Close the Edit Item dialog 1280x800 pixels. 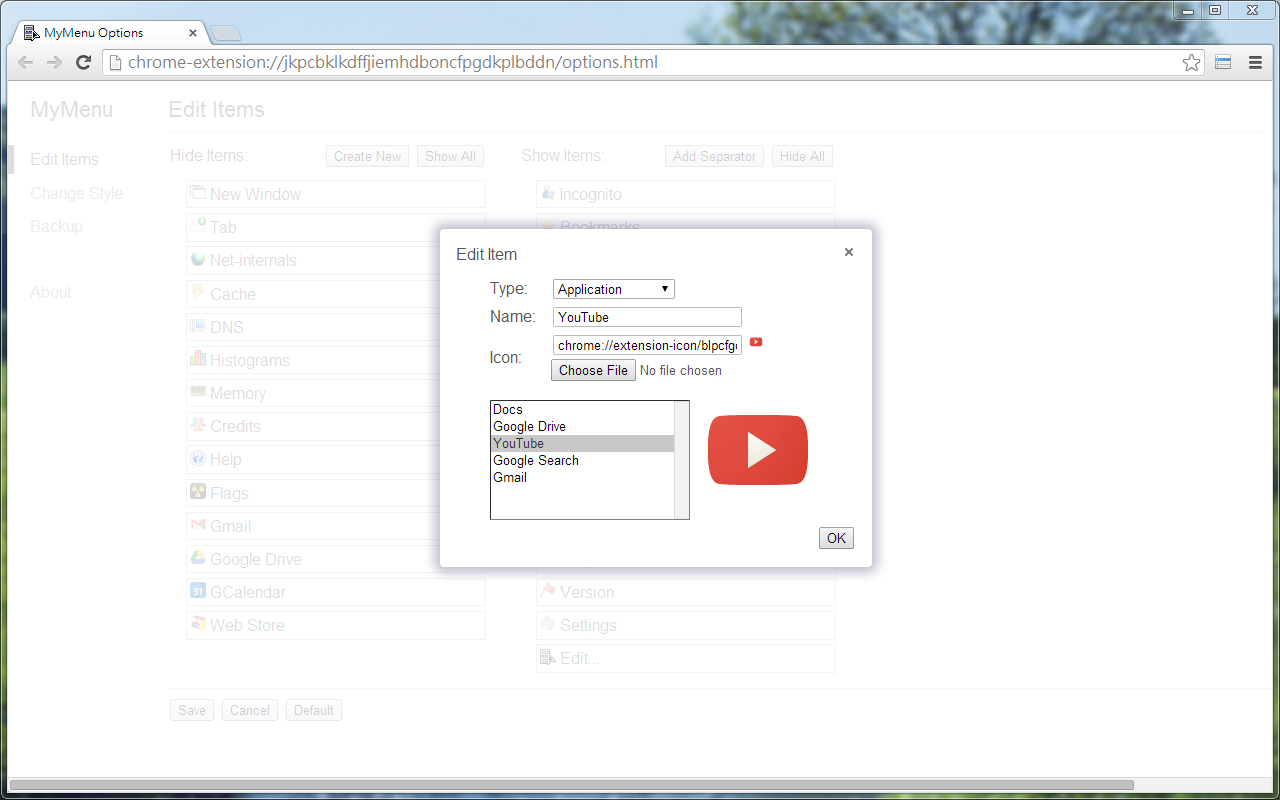click(849, 252)
